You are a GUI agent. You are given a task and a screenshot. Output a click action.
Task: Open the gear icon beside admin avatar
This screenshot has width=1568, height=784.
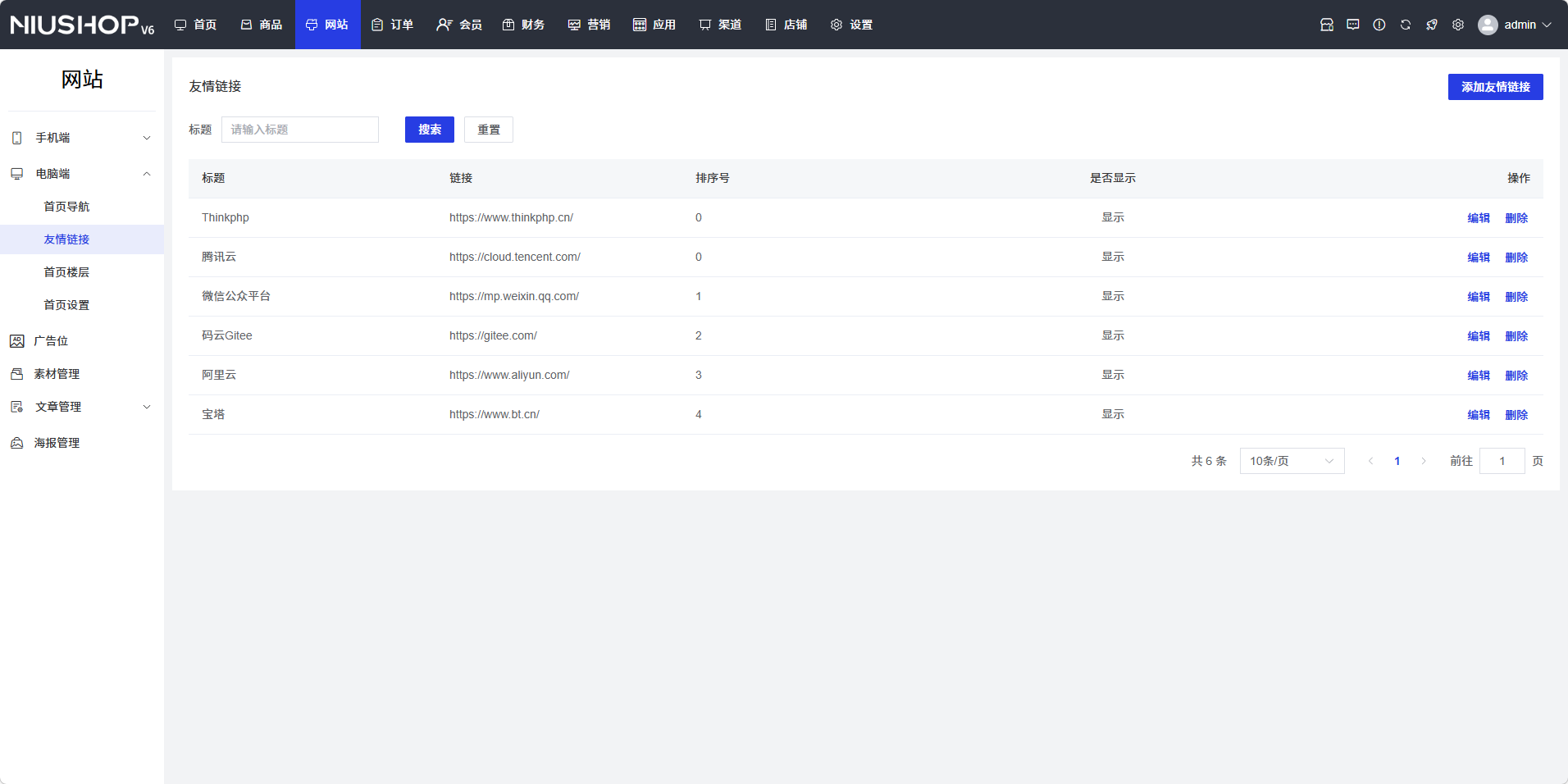[1458, 25]
